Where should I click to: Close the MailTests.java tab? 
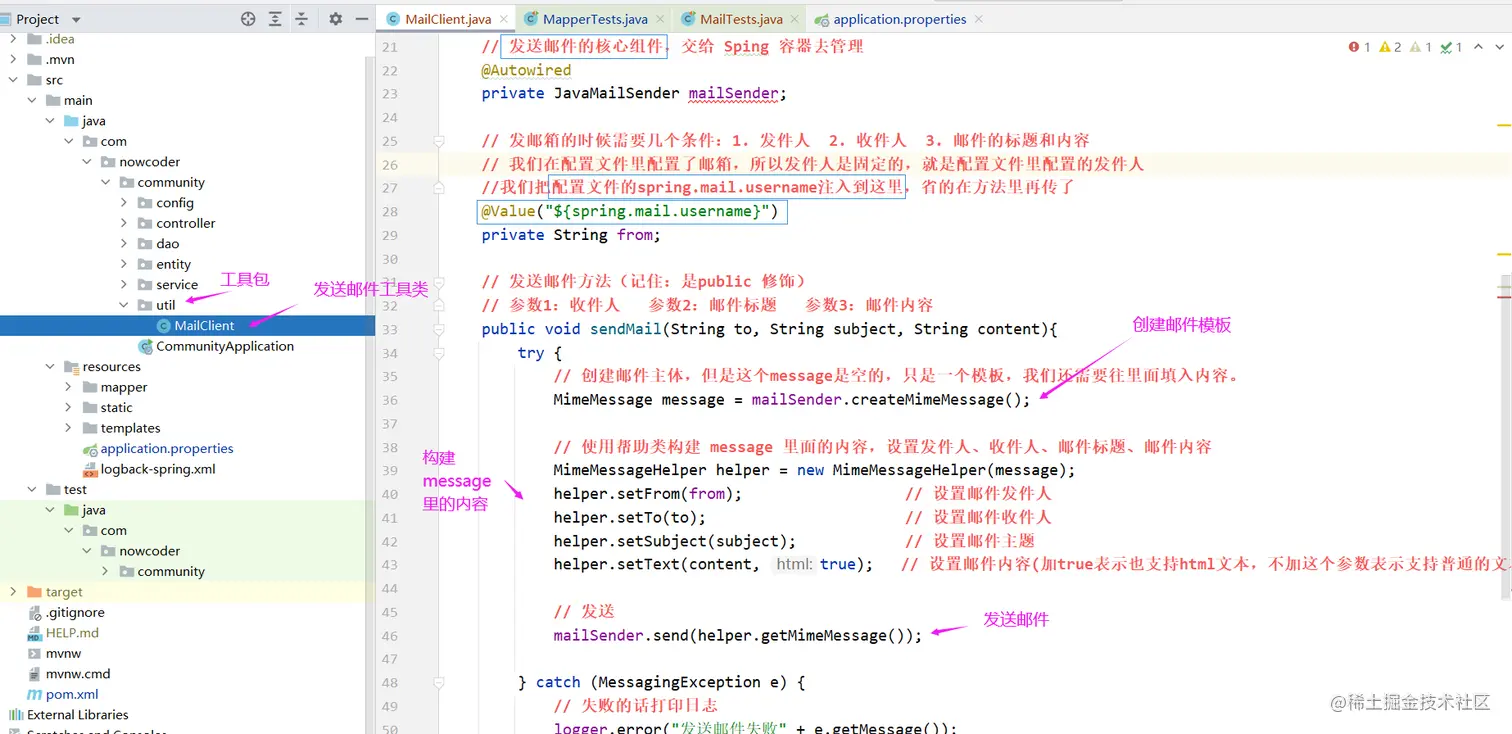tap(794, 19)
